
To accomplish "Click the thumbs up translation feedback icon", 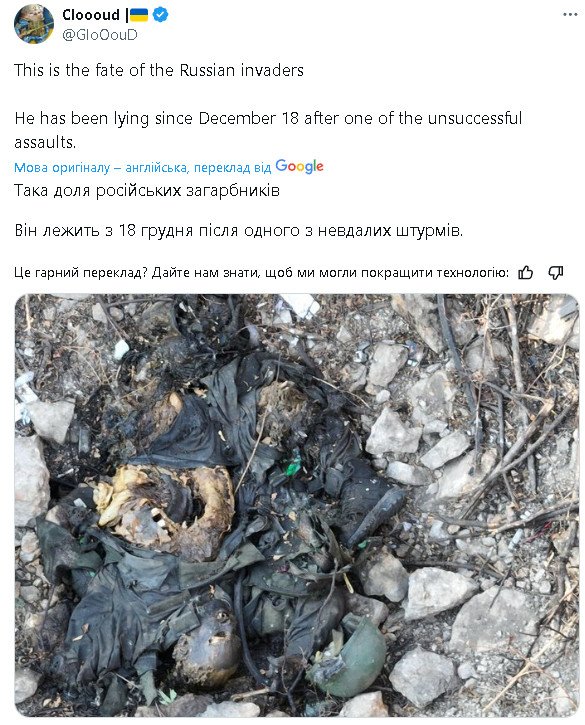I will coord(525,273).
